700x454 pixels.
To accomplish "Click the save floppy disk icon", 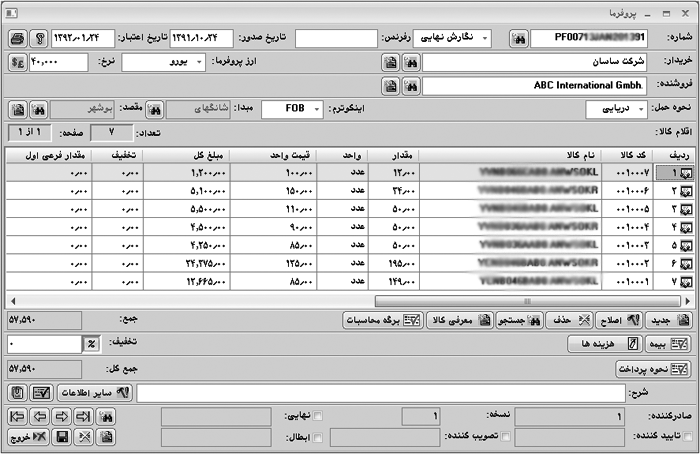I will coord(63,437).
